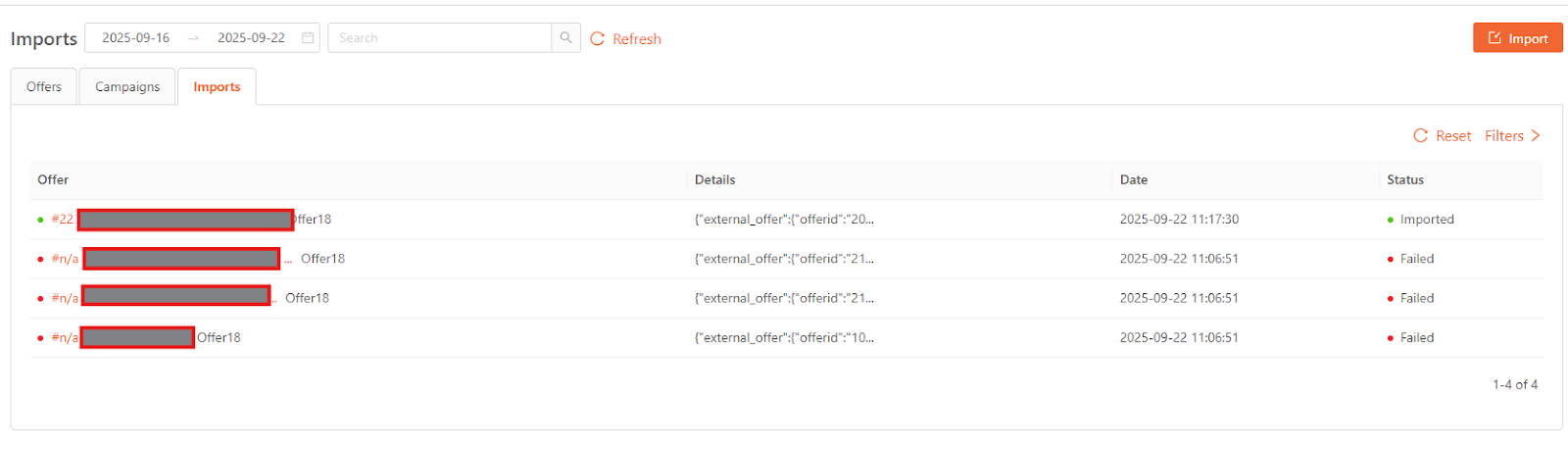This screenshot has height=451, width=1568.
Task: Click the Date column header
Action: coord(1134,180)
